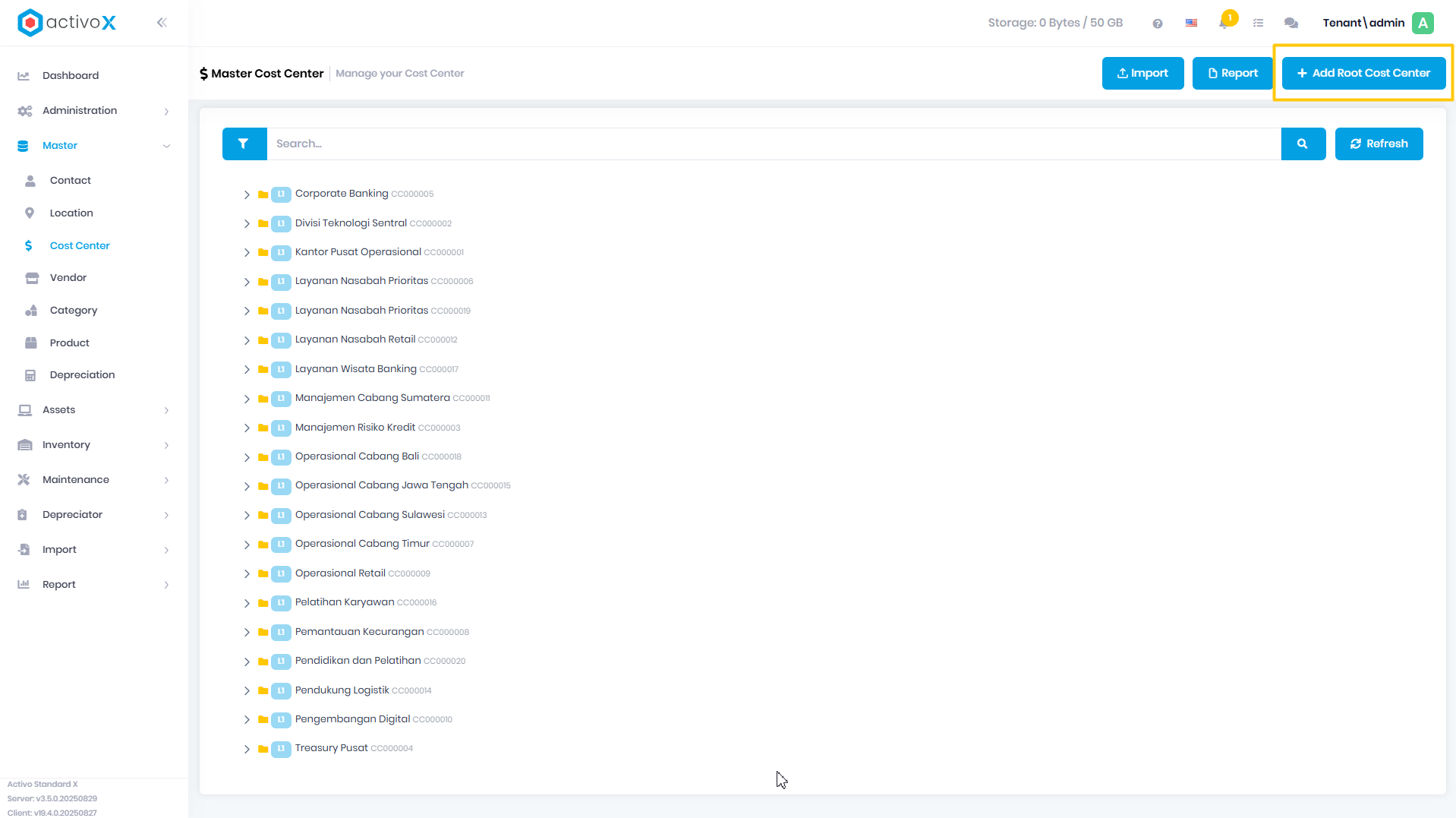The width and height of the screenshot is (1456, 818).
Task: Click the Refresh button
Action: pyautogui.click(x=1379, y=144)
